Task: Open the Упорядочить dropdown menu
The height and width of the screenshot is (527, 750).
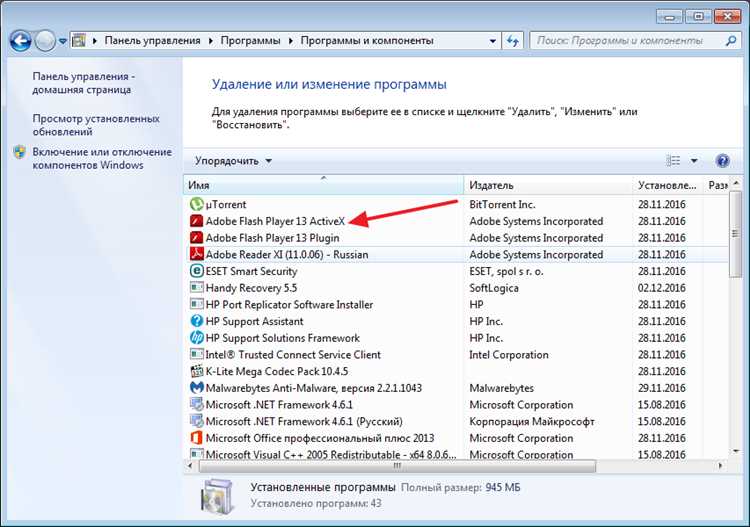Action: pos(233,160)
